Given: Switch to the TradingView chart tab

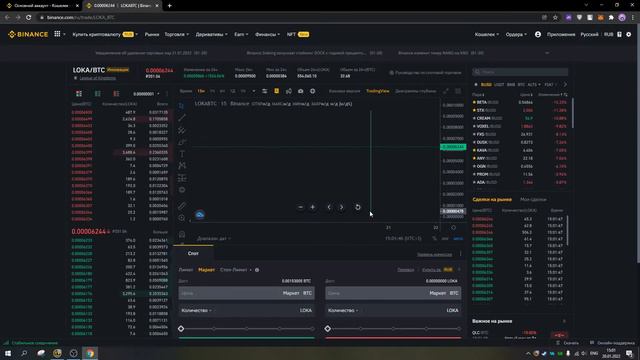Looking at the screenshot, I should click(x=378, y=91).
